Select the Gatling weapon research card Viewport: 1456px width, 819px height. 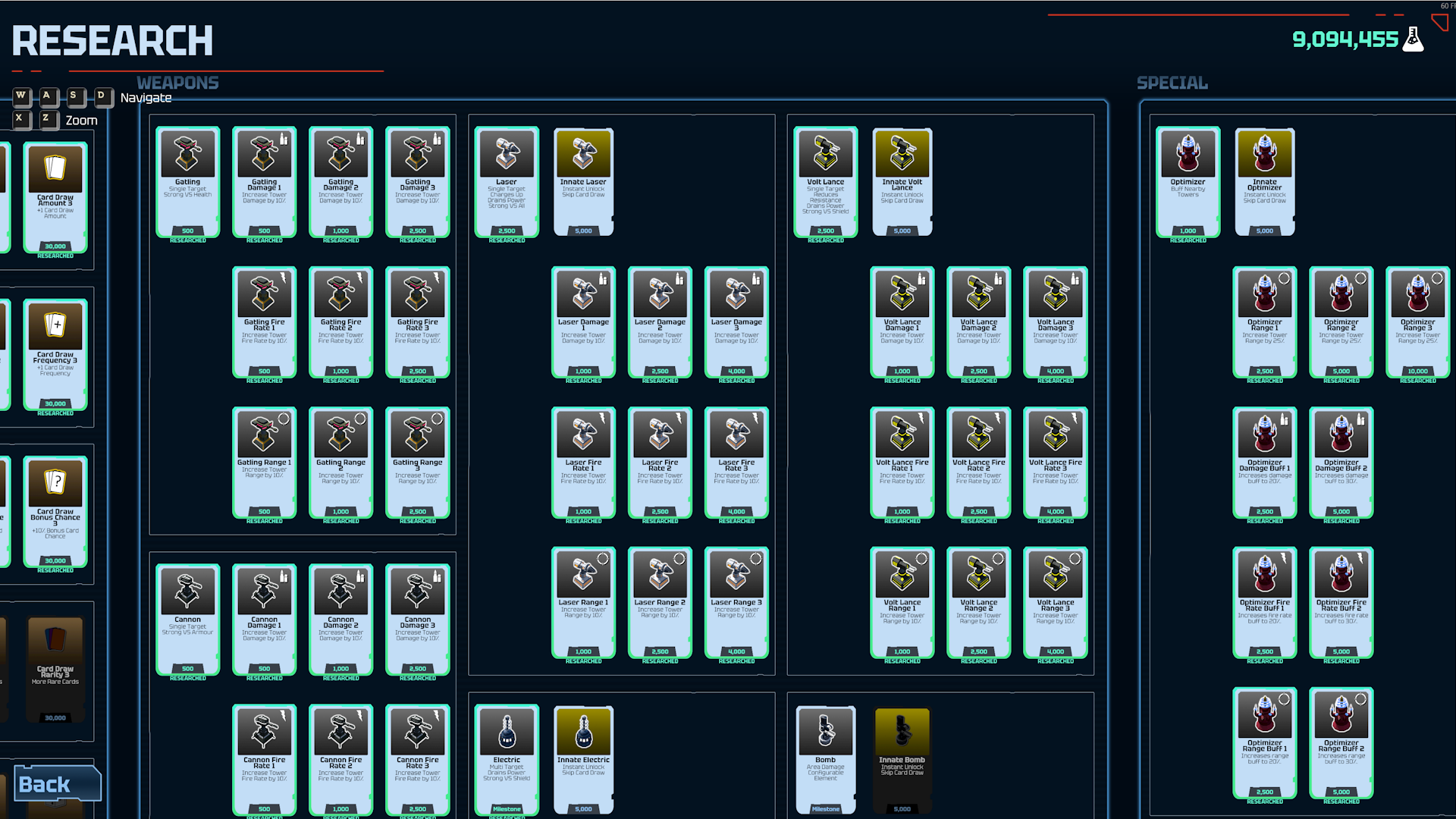pos(187,183)
